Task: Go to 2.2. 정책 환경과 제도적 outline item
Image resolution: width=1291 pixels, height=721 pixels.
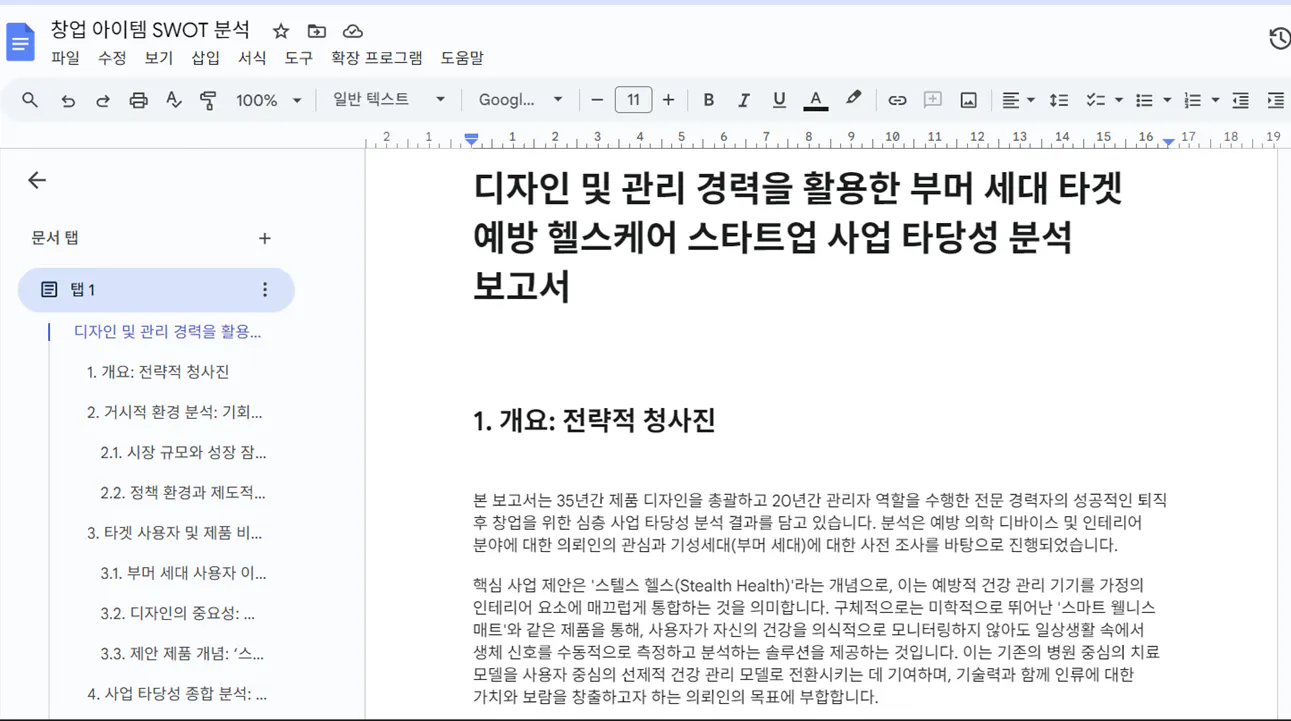Action: click(x=183, y=492)
